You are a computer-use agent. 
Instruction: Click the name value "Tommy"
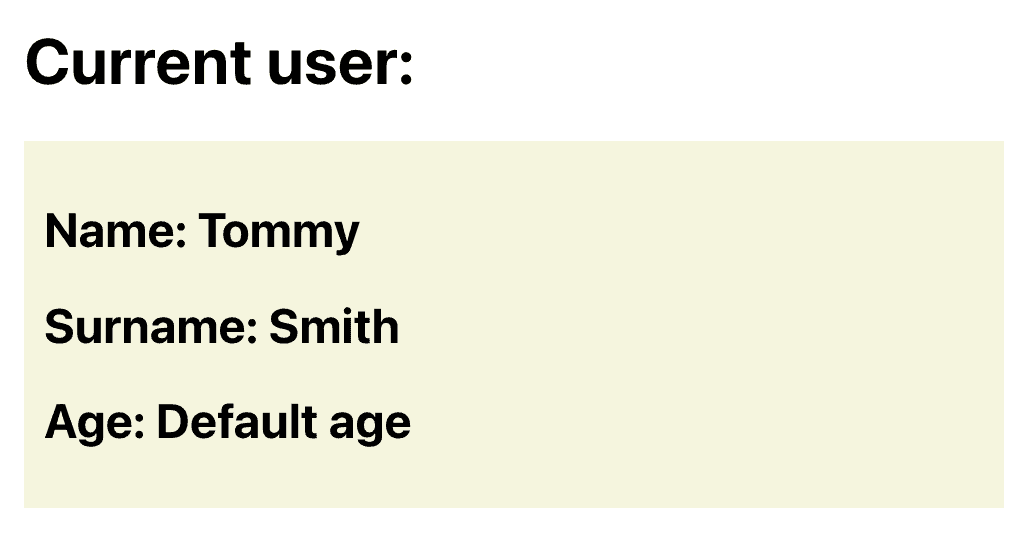pos(279,231)
